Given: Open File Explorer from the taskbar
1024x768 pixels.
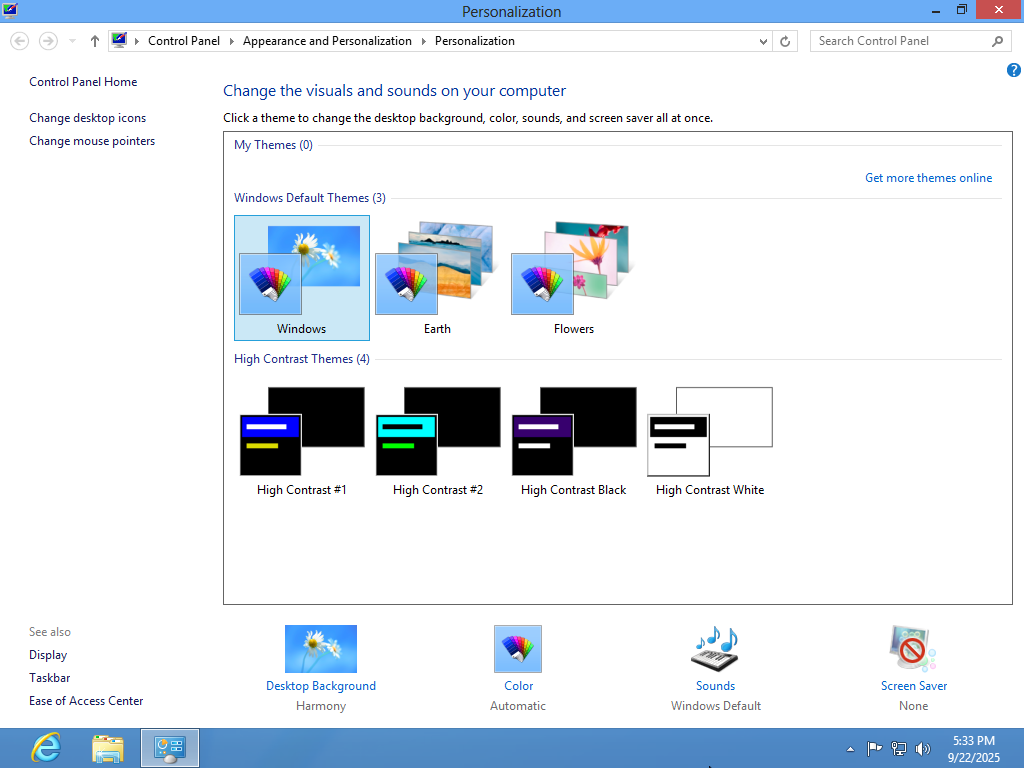Looking at the screenshot, I should coord(107,748).
